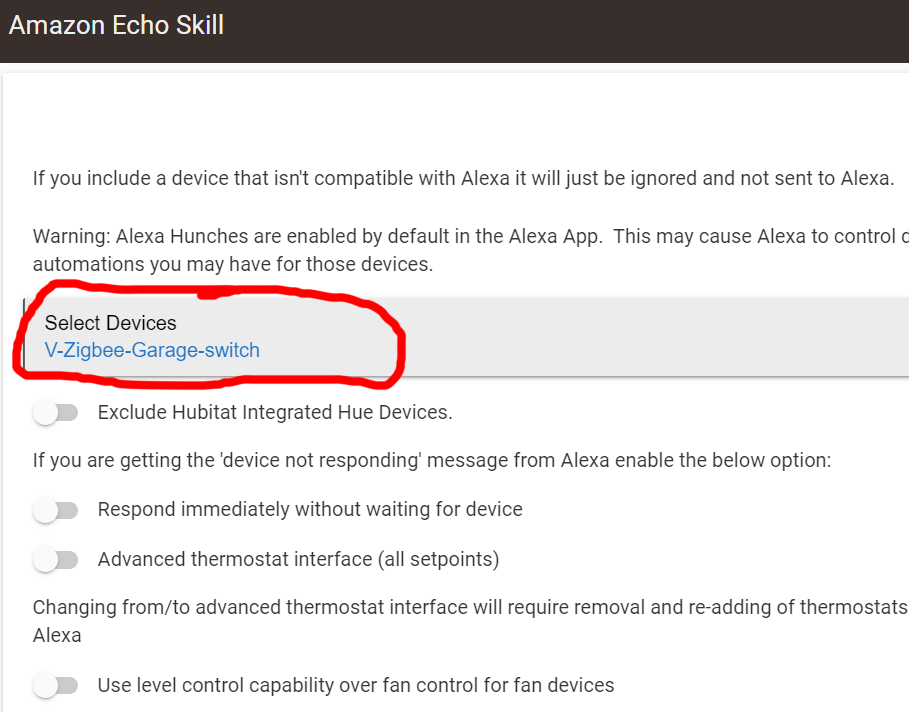Click the 'Use level control capability' label text
Image resolution: width=909 pixels, height=712 pixels.
355,686
